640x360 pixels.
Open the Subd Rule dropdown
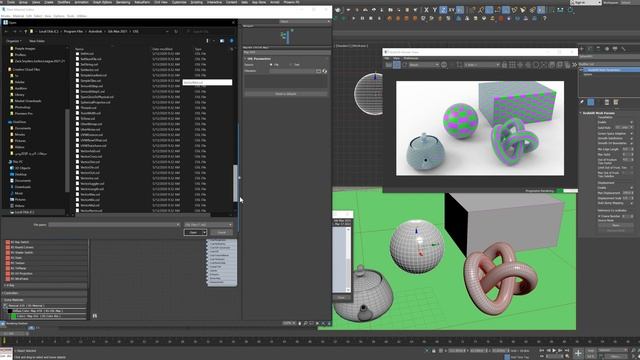coord(624,127)
